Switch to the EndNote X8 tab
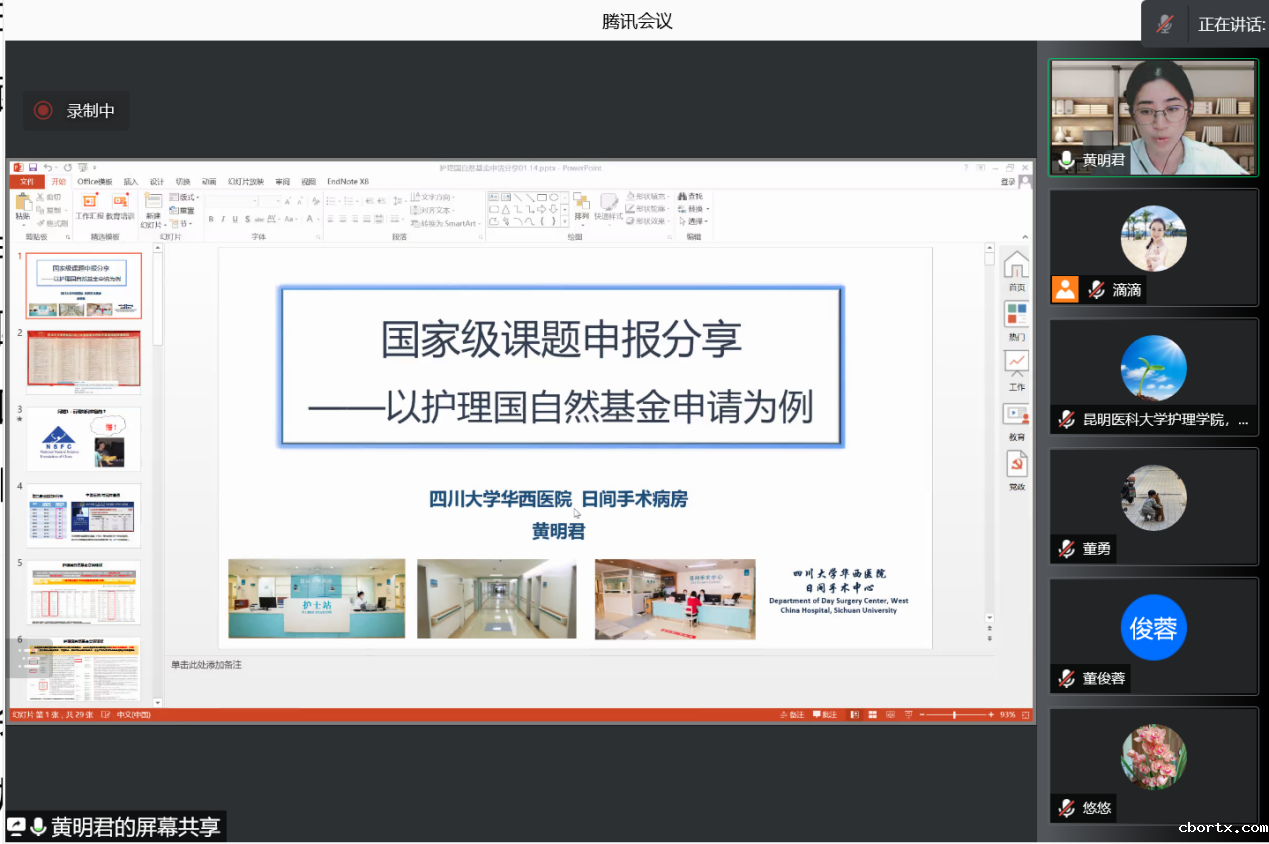The image size is (1269, 844). (x=348, y=182)
